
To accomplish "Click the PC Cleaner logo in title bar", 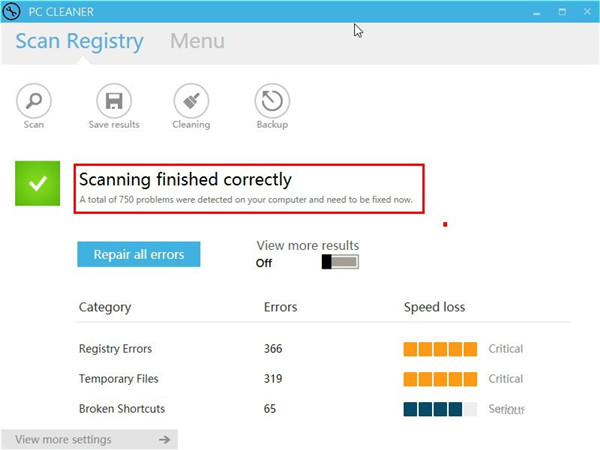I will [13, 11].
